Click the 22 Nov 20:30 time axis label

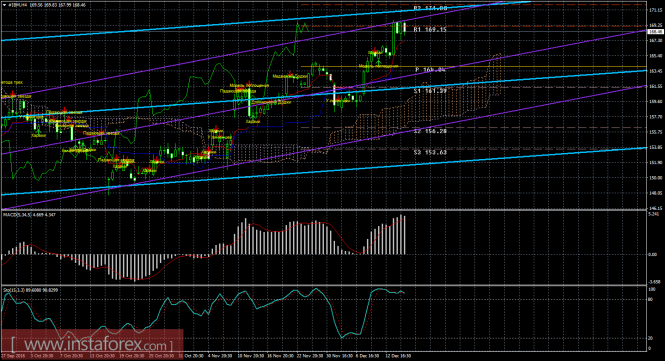click(309, 356)
